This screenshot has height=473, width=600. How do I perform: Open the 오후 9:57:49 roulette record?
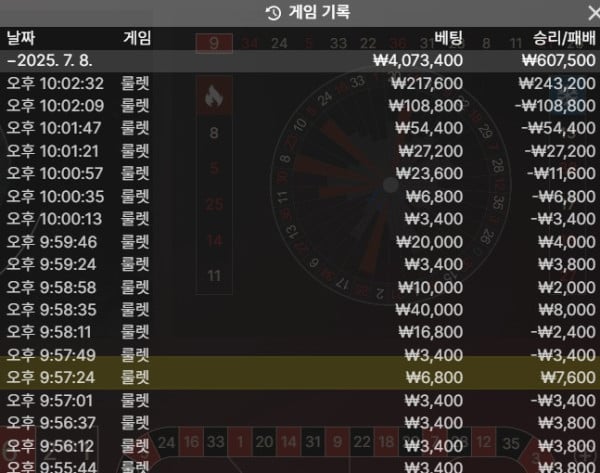coord(300,355)
